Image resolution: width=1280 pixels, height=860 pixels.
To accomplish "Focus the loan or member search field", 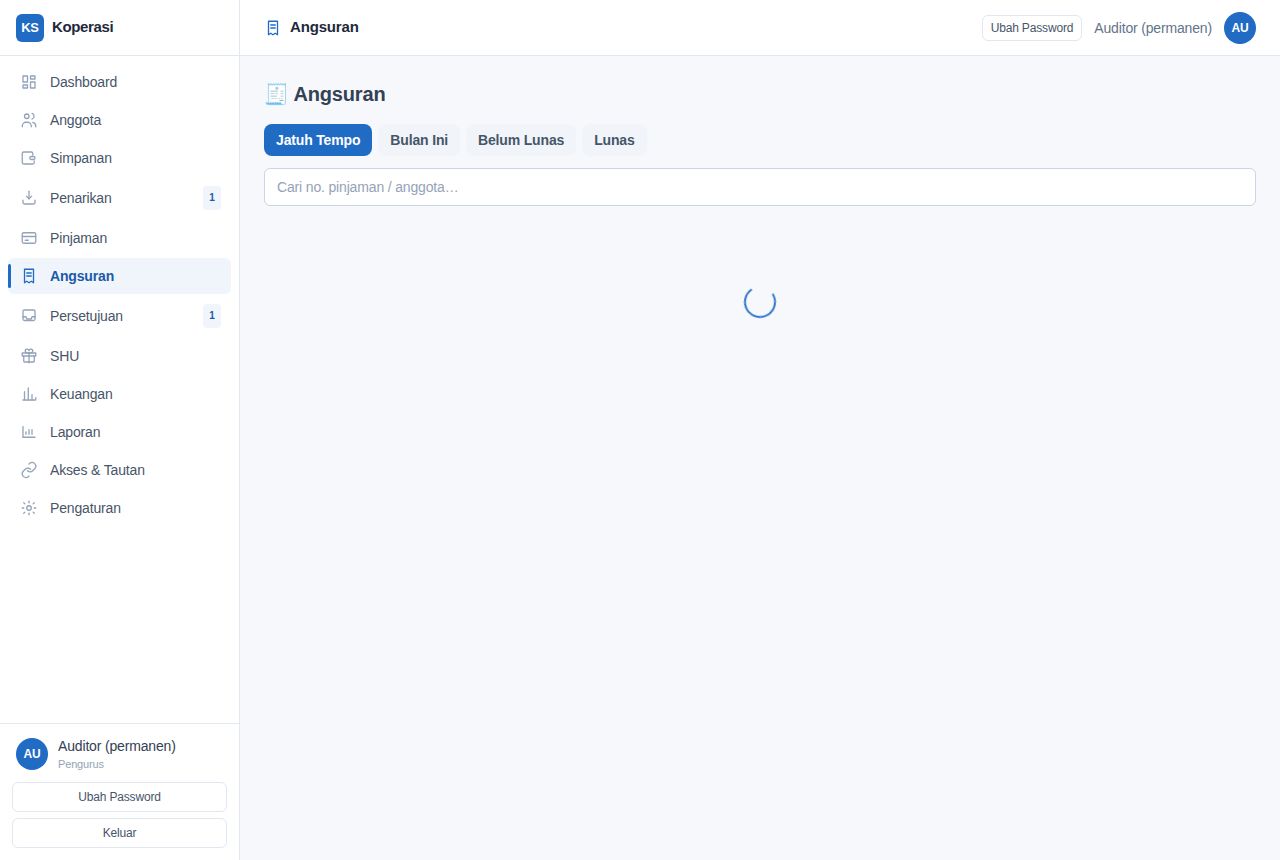I will click(760, 187).
